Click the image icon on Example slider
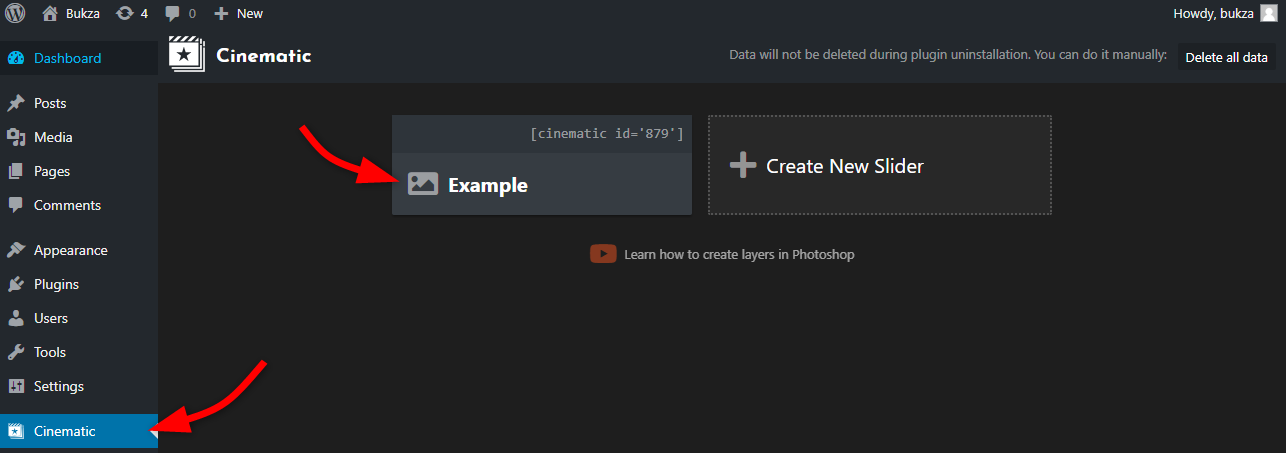Screen dimensions: 1286x453 (423, 184)
